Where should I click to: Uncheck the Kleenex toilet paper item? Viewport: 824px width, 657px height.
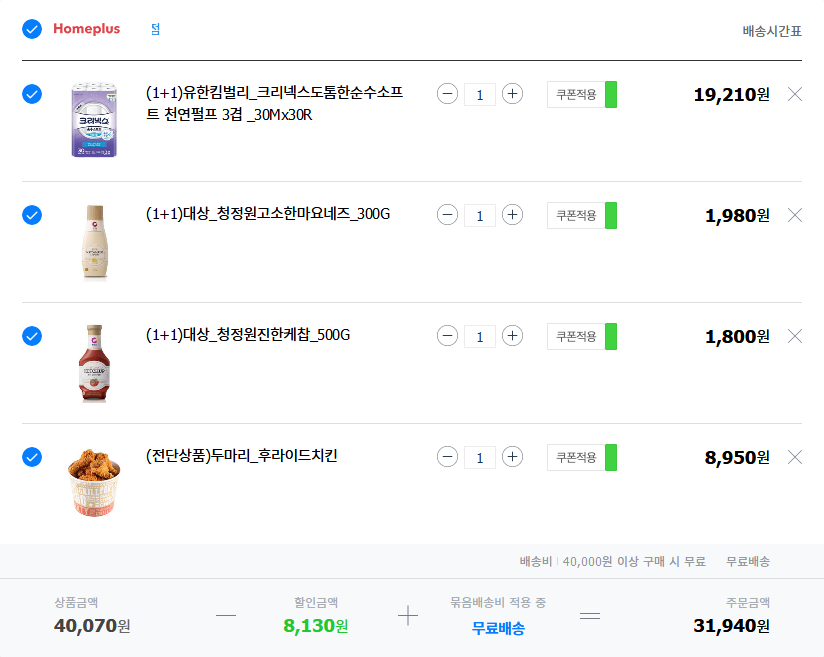click(32, 94)
